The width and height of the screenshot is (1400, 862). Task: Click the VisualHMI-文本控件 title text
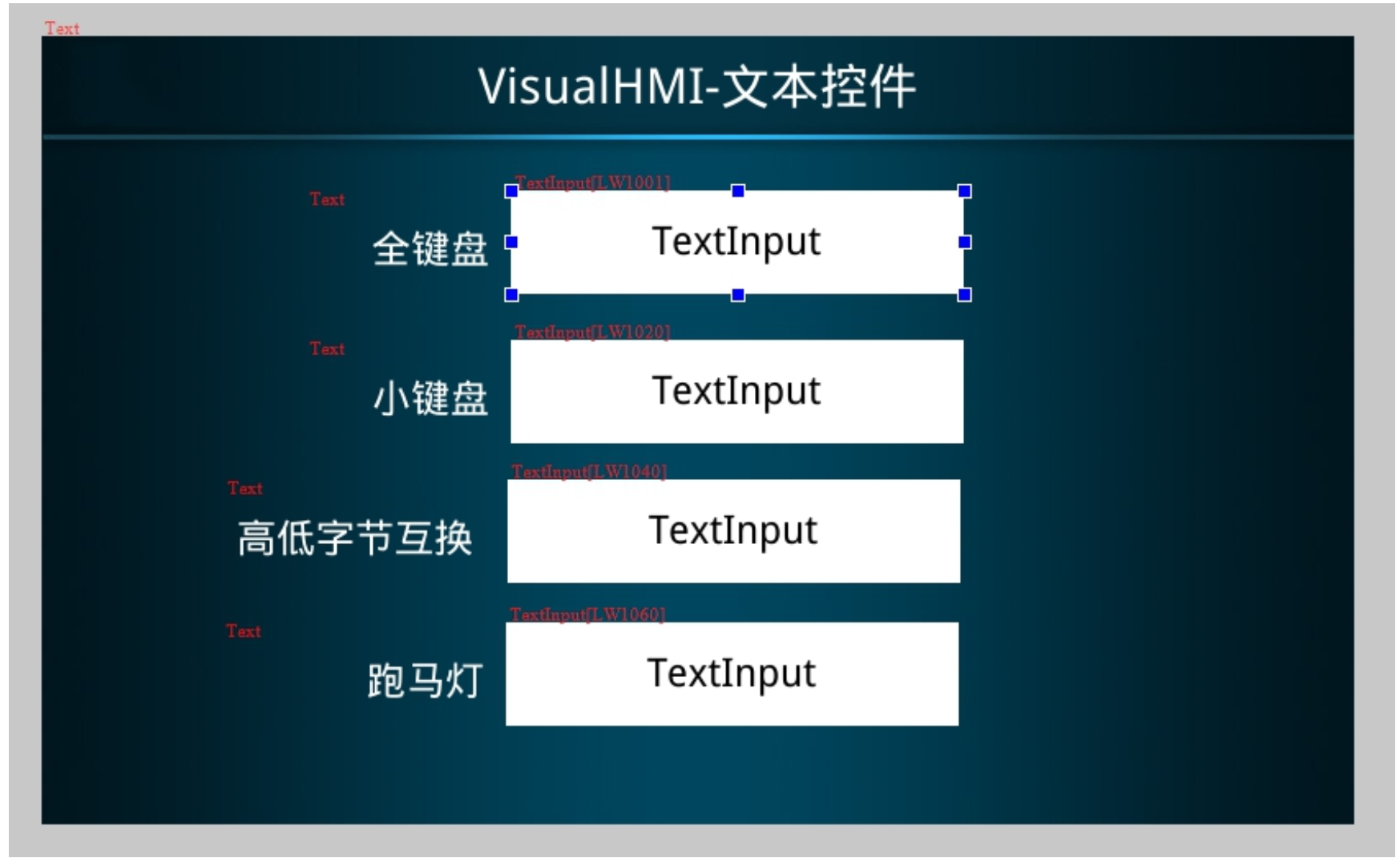(x=696, y=87)
